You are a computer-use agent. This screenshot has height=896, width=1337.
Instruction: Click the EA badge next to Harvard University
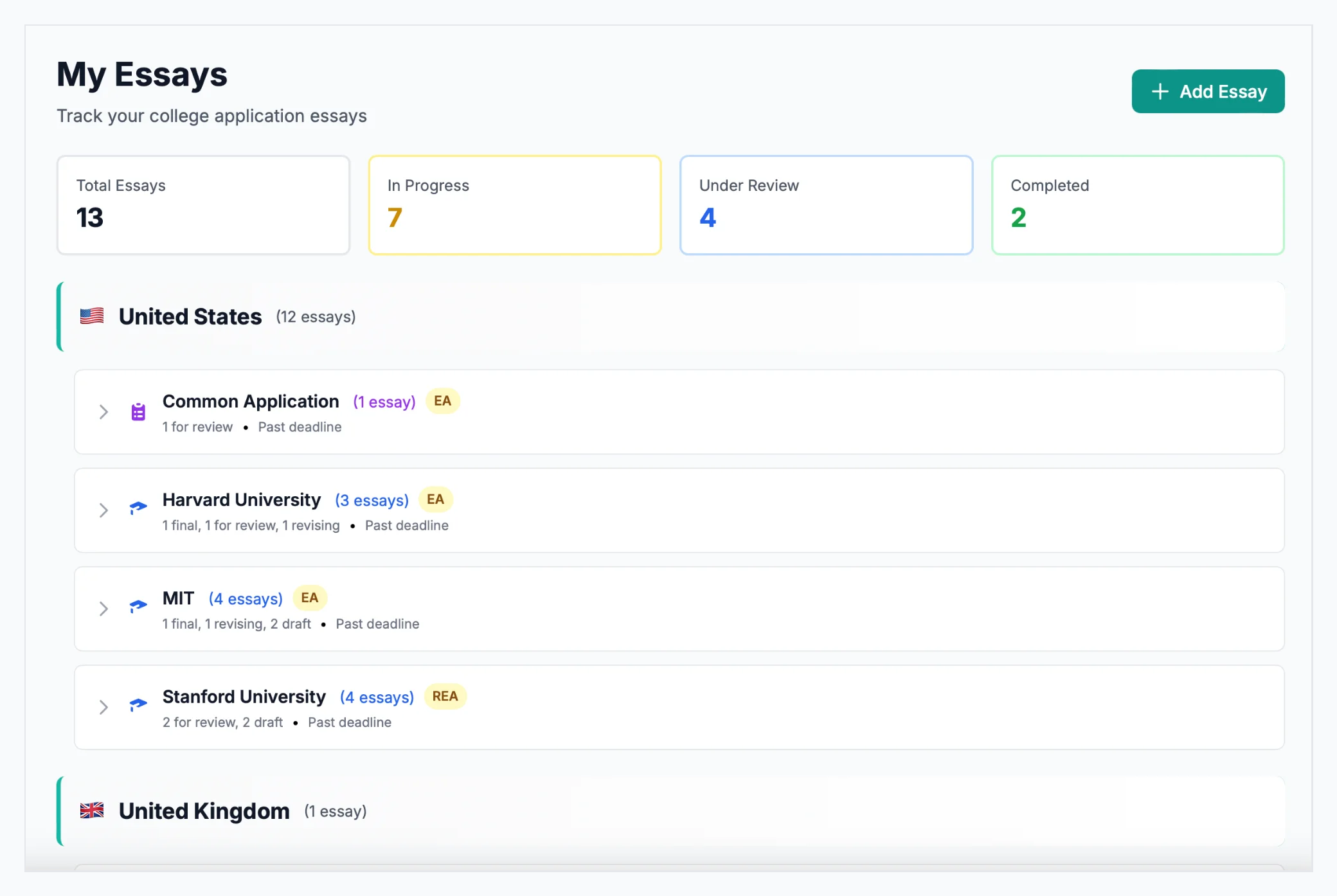tap(435, 499)
